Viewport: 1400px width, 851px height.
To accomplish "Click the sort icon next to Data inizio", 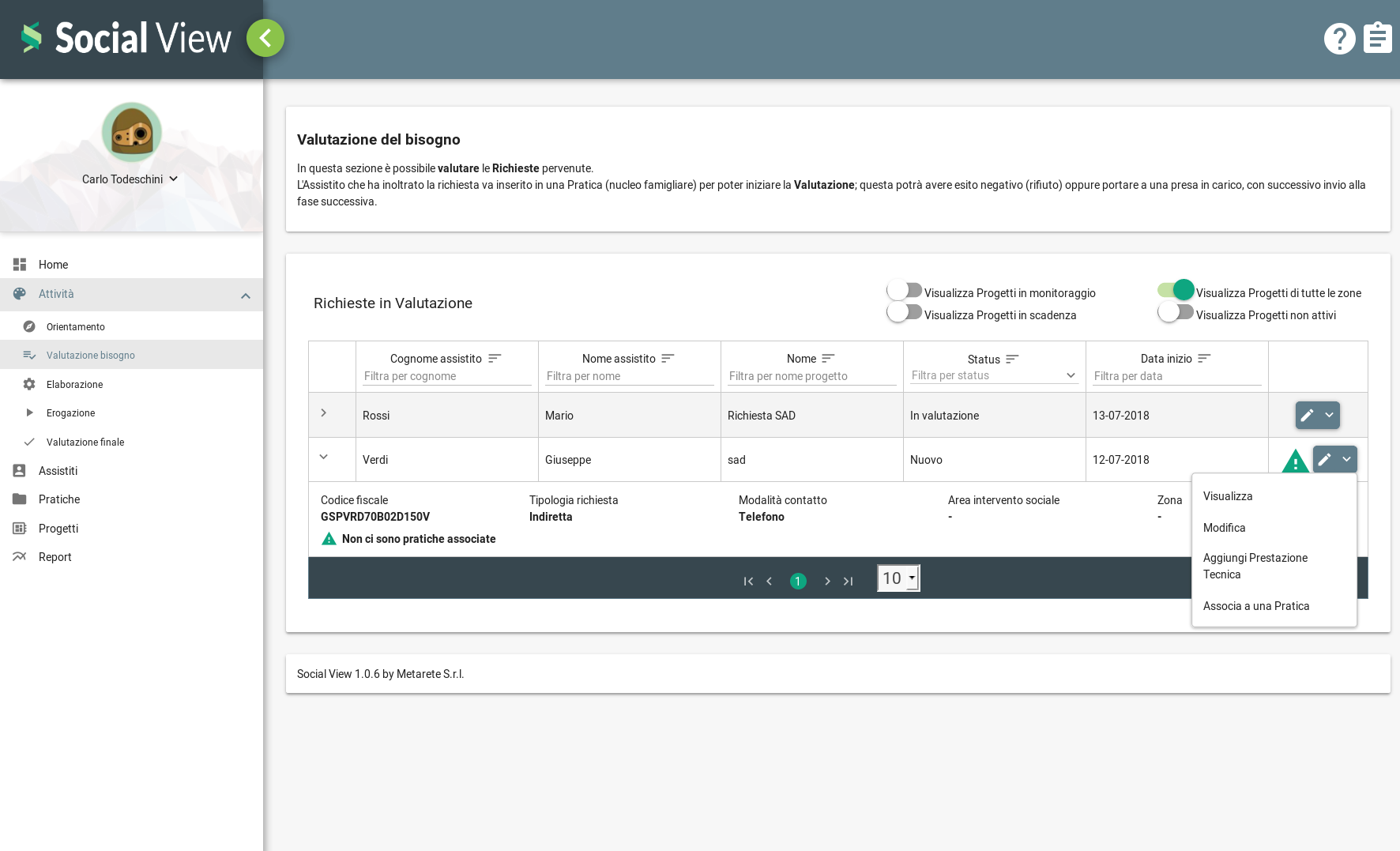I will coord(1204,359).
